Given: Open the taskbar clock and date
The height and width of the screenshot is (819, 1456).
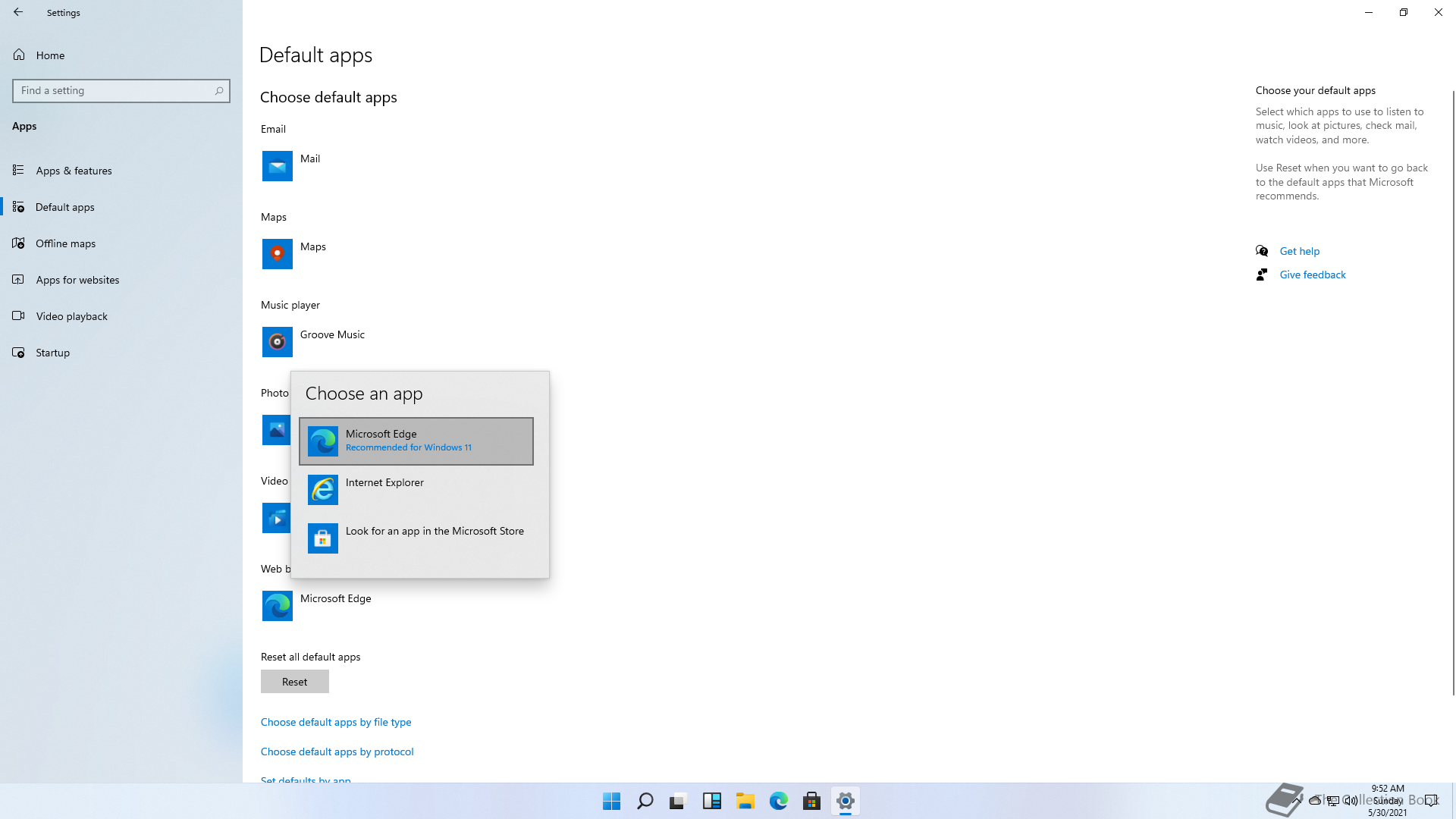Looking at the screenshot, I should pyautogui.click(x=1388, y=801).
